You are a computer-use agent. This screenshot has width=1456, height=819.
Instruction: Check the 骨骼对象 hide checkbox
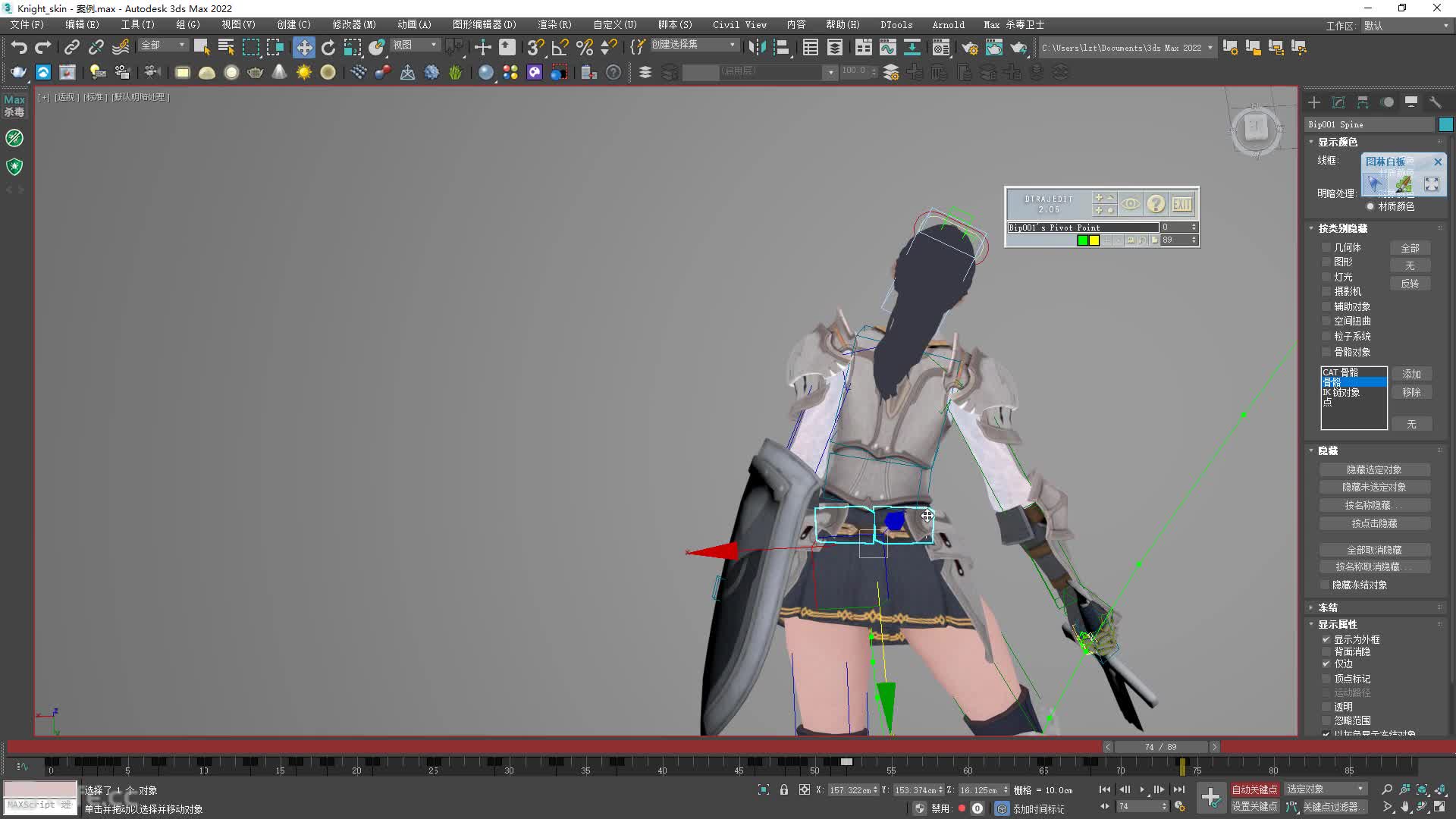1326,352
